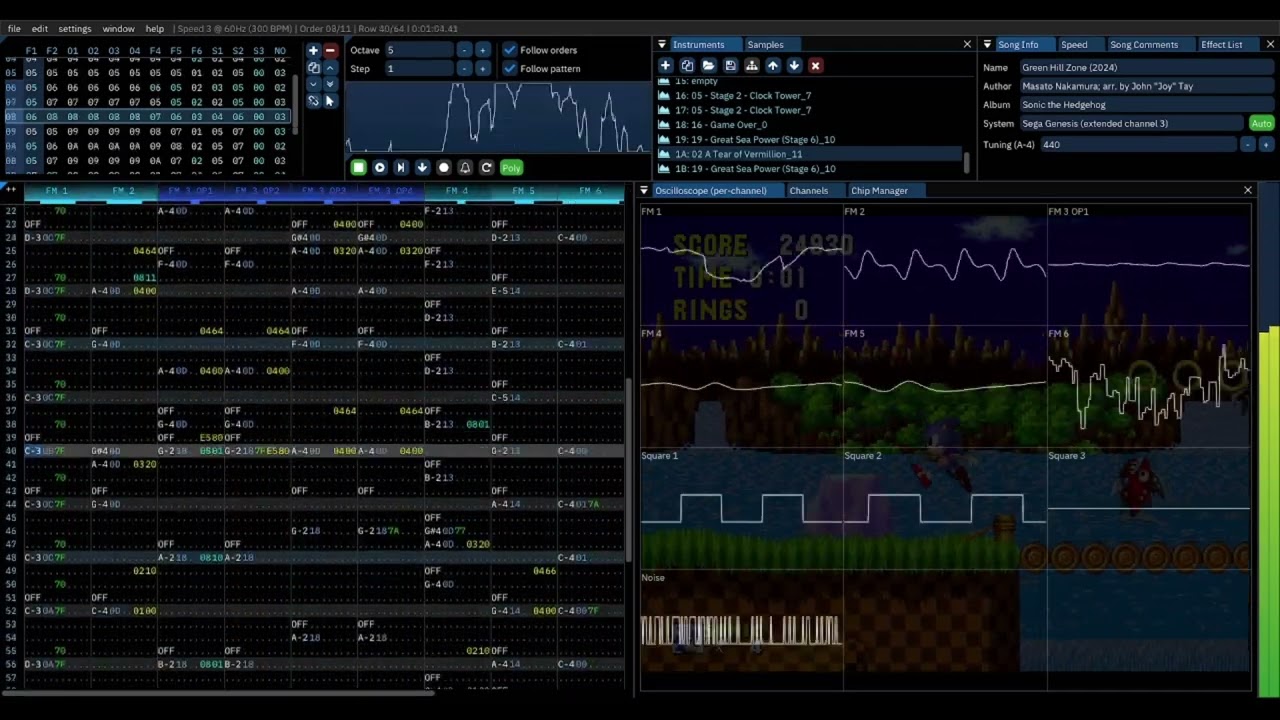Click the Author input field

(x=1145, y=87)
